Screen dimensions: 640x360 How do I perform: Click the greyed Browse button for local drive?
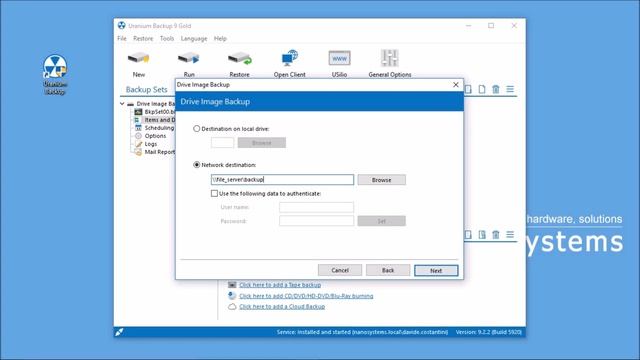(262, 142)
